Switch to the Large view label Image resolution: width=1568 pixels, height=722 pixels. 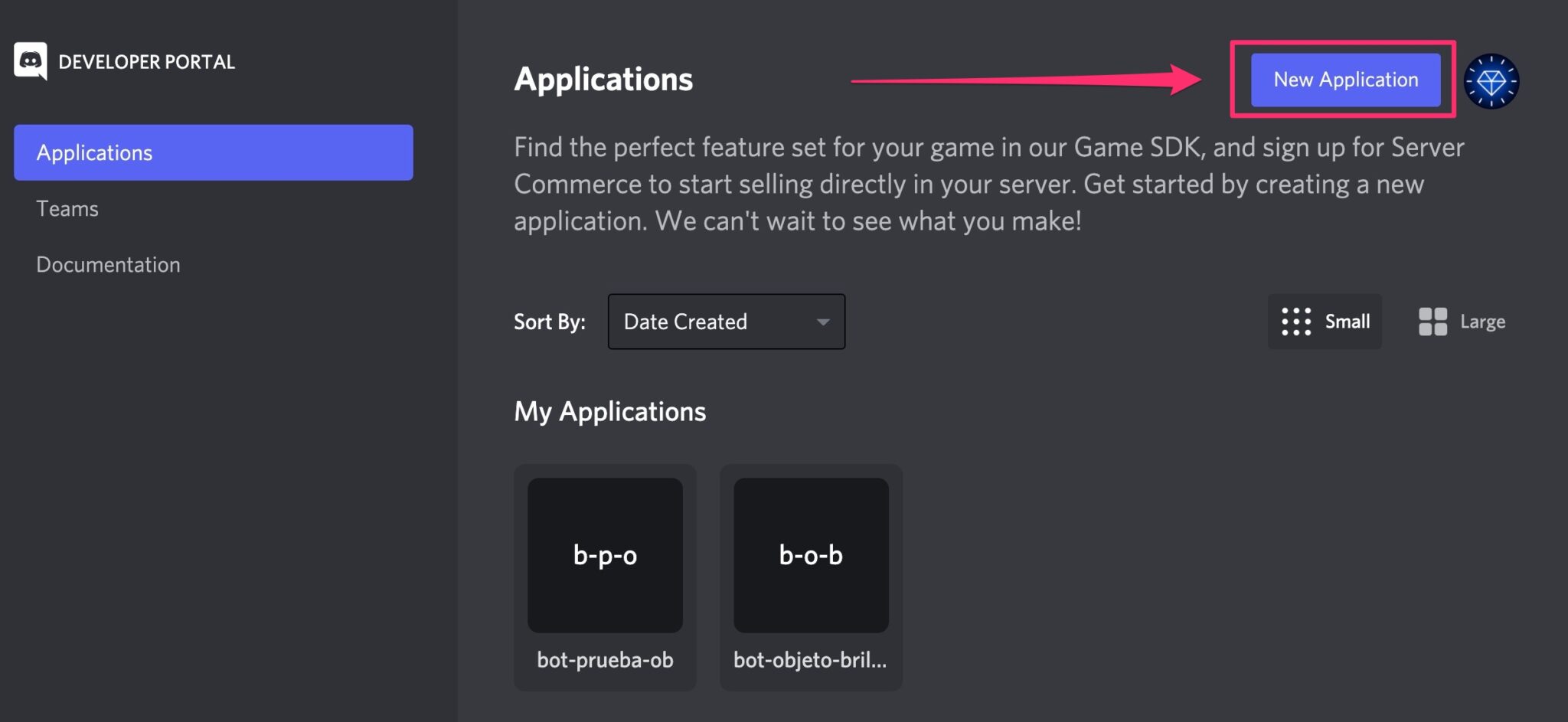1482,322
